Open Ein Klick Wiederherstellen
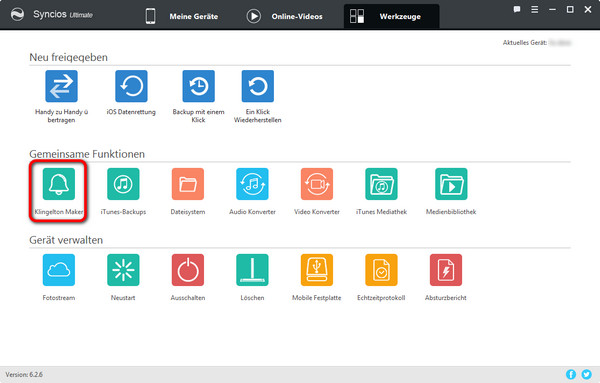The height and width of the screenshot is (383, 600). 258,86
